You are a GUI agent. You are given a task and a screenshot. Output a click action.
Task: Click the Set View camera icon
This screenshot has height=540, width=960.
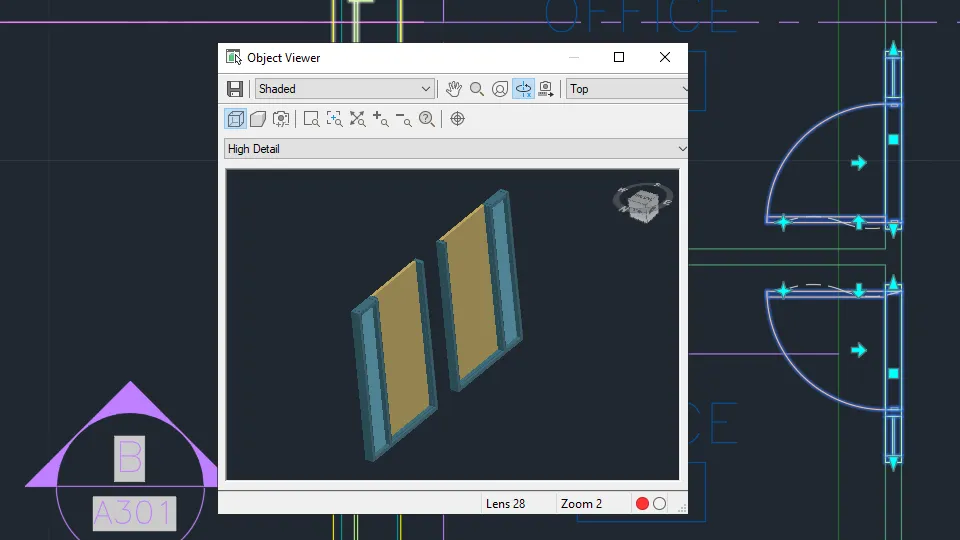click(x=546, y=89)
